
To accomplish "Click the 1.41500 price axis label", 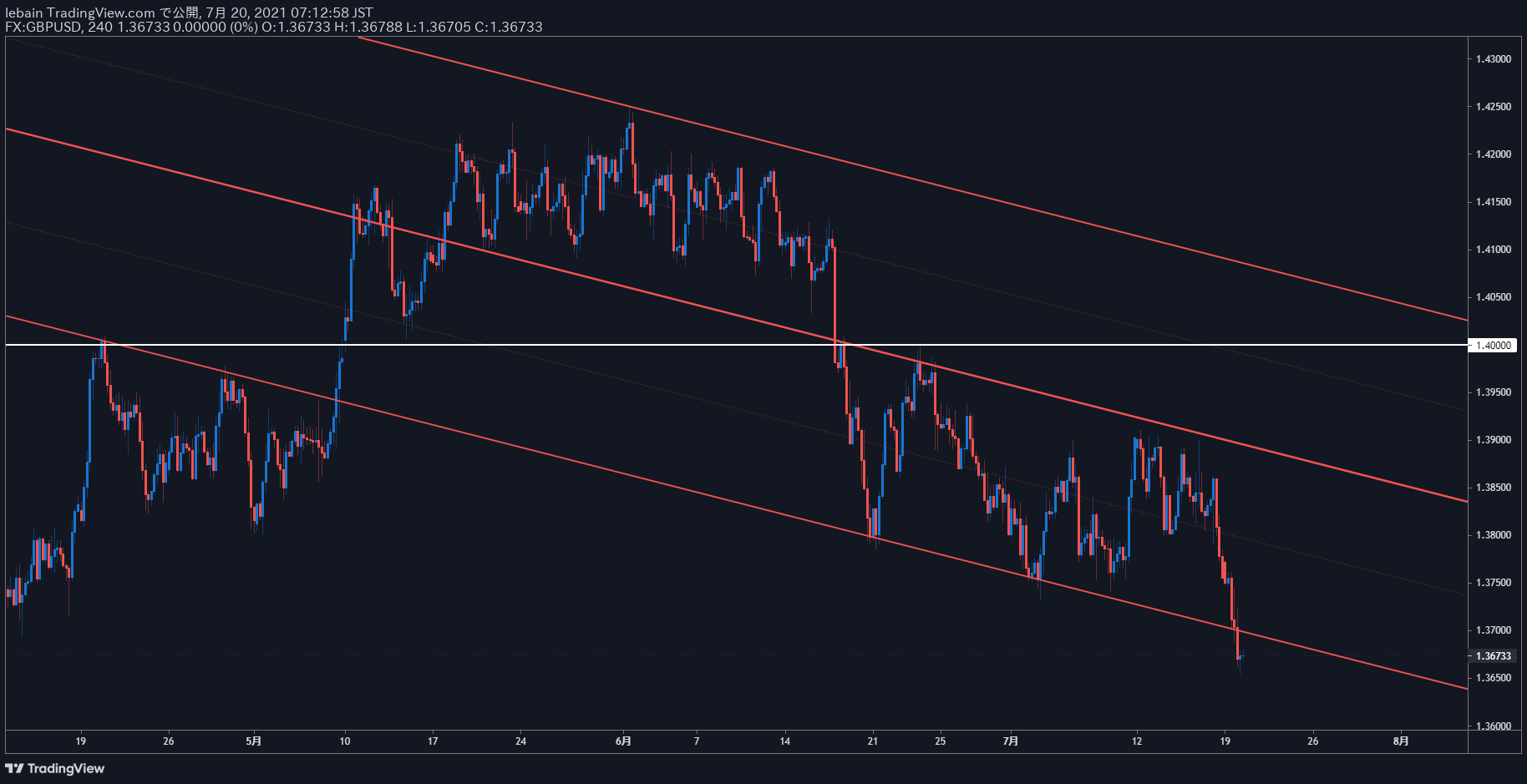I will (1493, 202).
